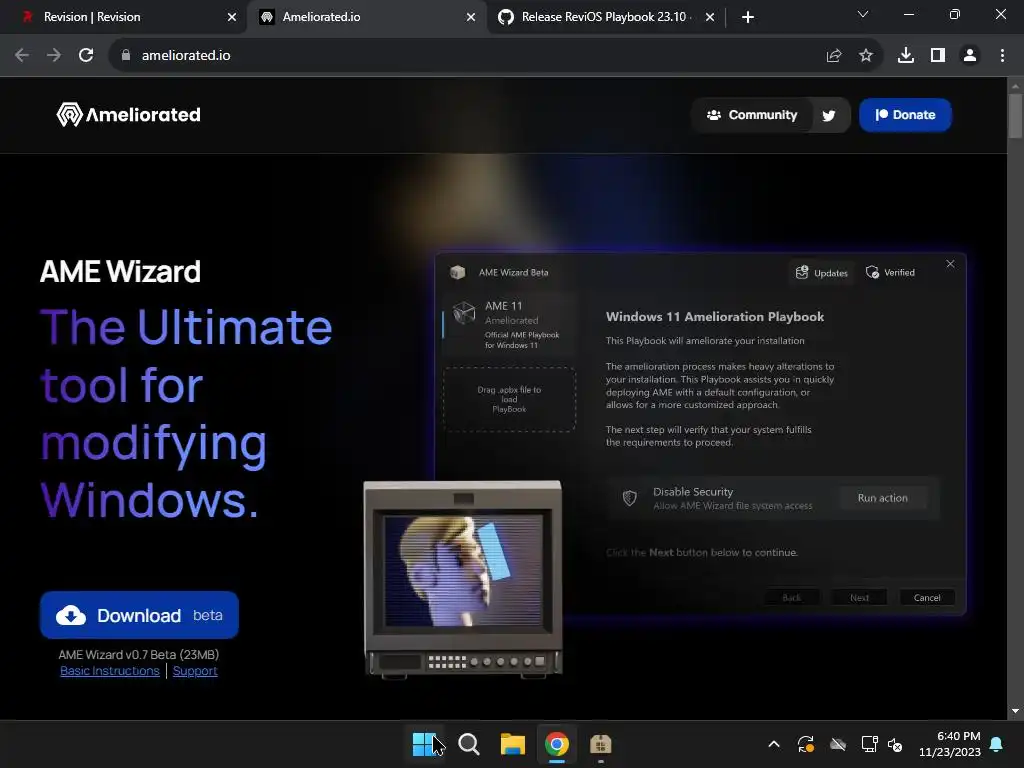Close the Revision tab
The width and height of the screenshot is (1024, 768).
[231, 17]
